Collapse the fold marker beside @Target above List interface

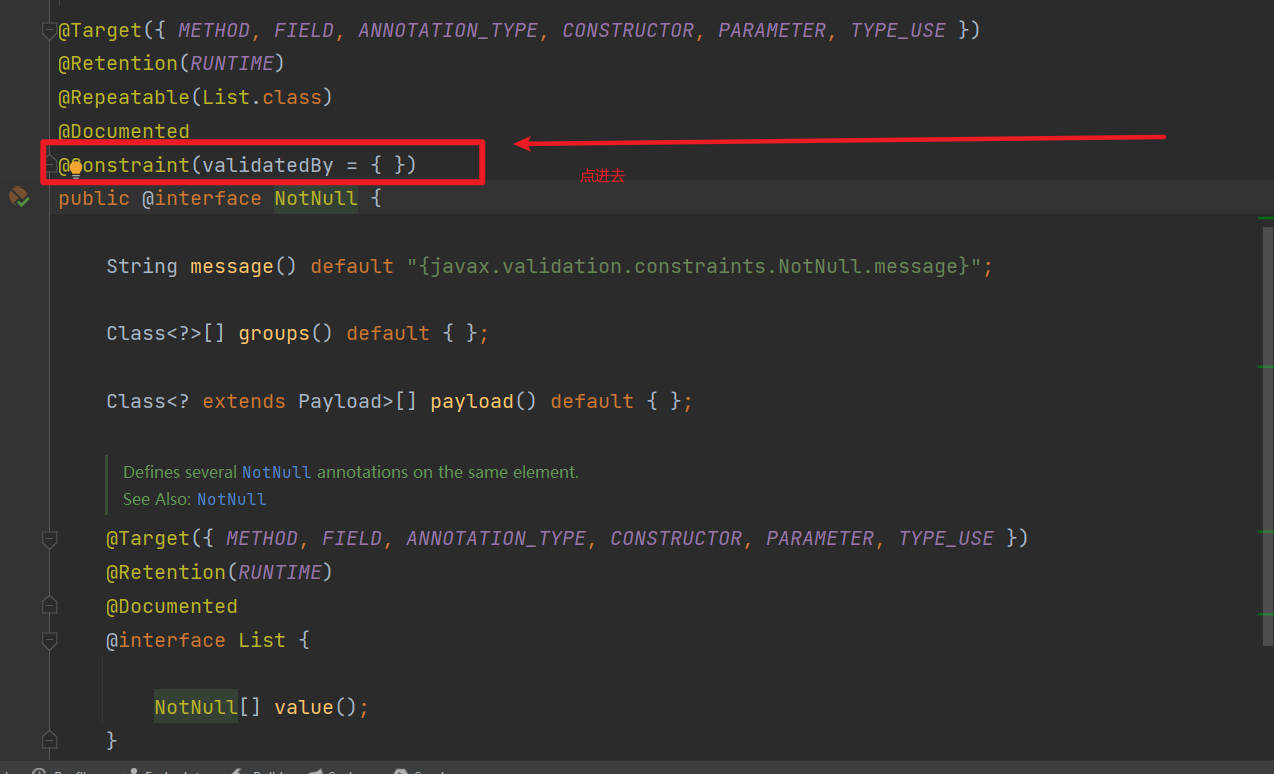pos(49,539)
